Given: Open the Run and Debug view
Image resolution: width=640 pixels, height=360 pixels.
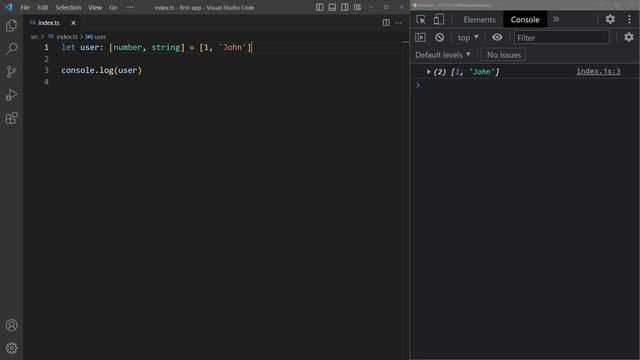Looking at the screenshot, I should coord(11,95).
